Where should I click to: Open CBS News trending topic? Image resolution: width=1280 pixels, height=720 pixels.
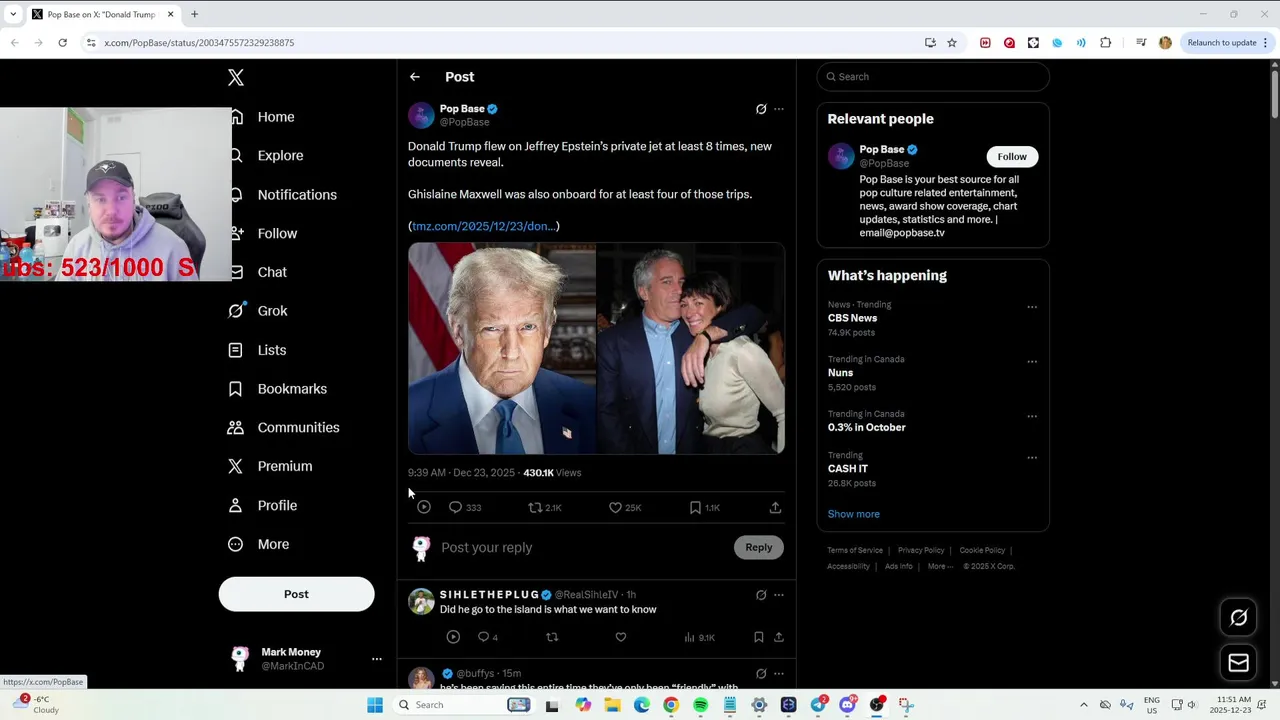[x=852, y=318]
